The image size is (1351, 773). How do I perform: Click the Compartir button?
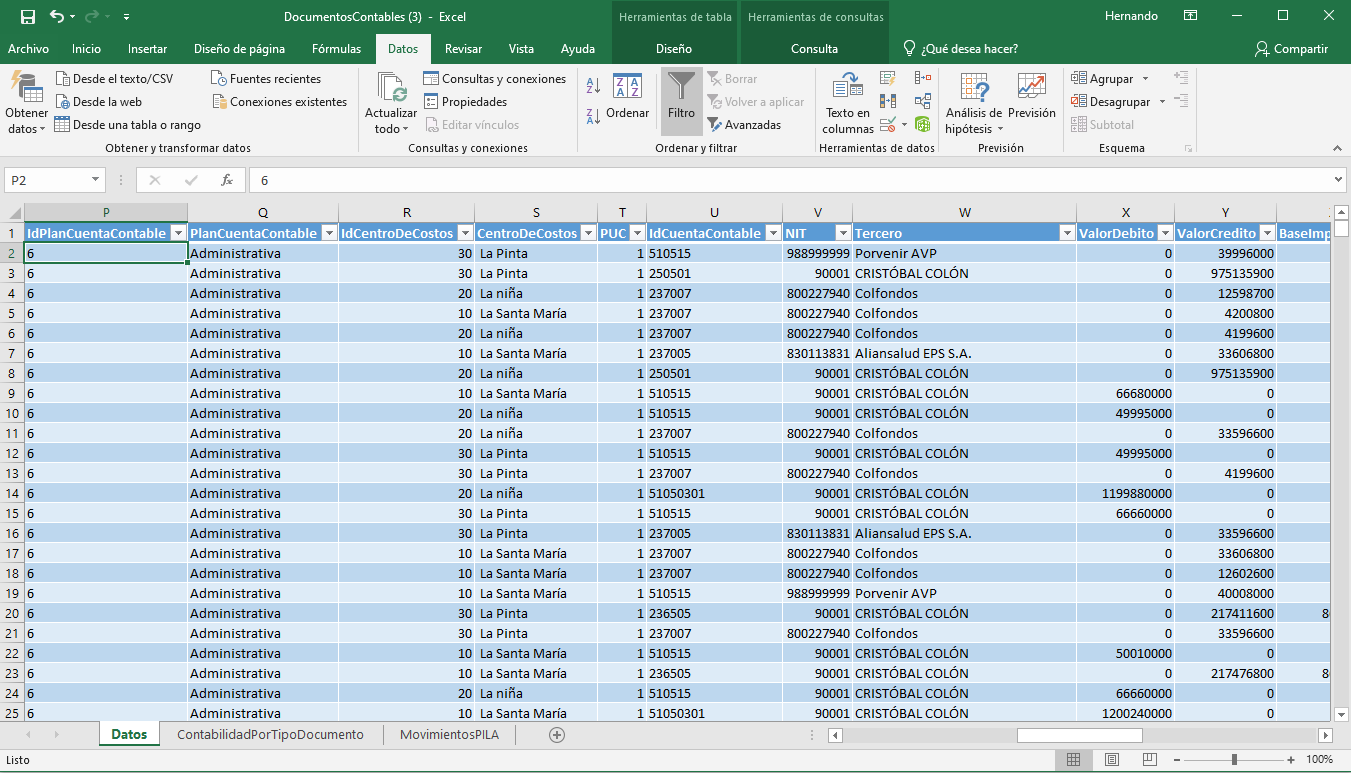1291,49
